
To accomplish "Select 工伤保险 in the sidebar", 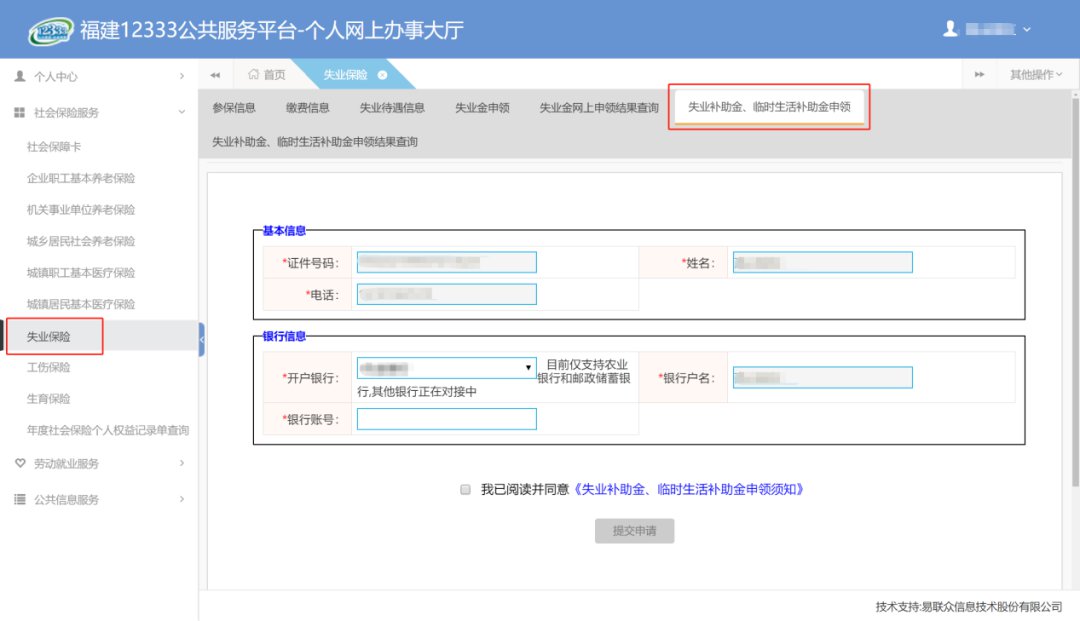I will coord(49,367).
